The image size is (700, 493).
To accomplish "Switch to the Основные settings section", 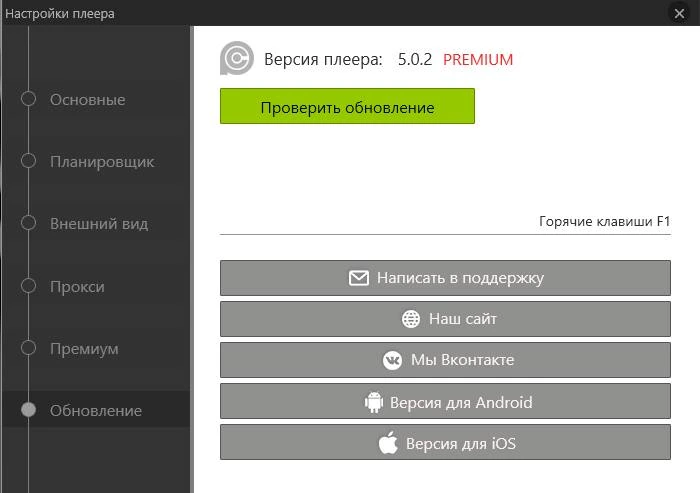I will pos(88,100).
